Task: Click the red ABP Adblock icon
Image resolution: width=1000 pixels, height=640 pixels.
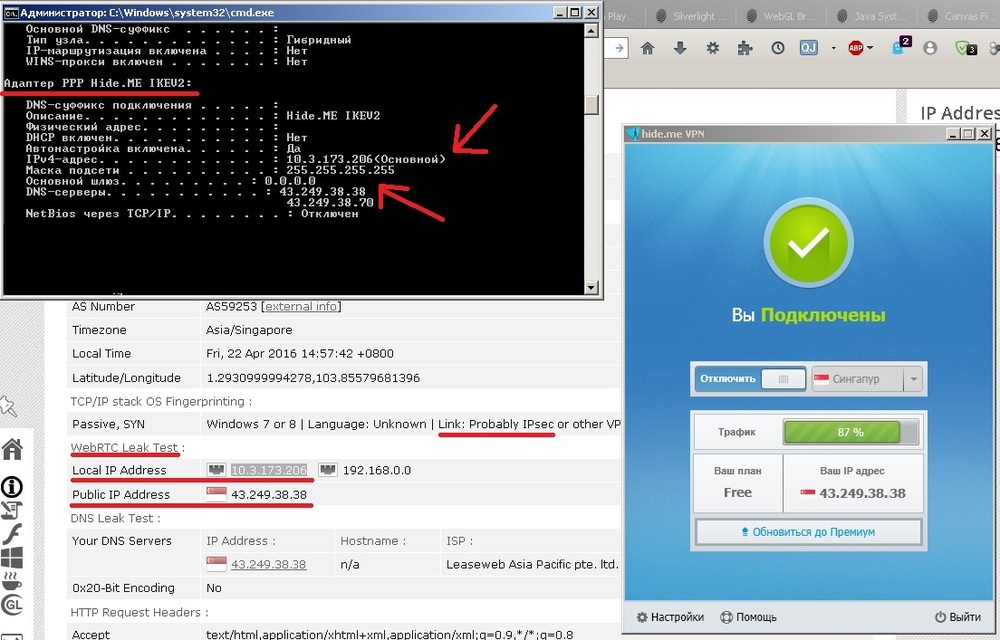Action: pos(856,48)
